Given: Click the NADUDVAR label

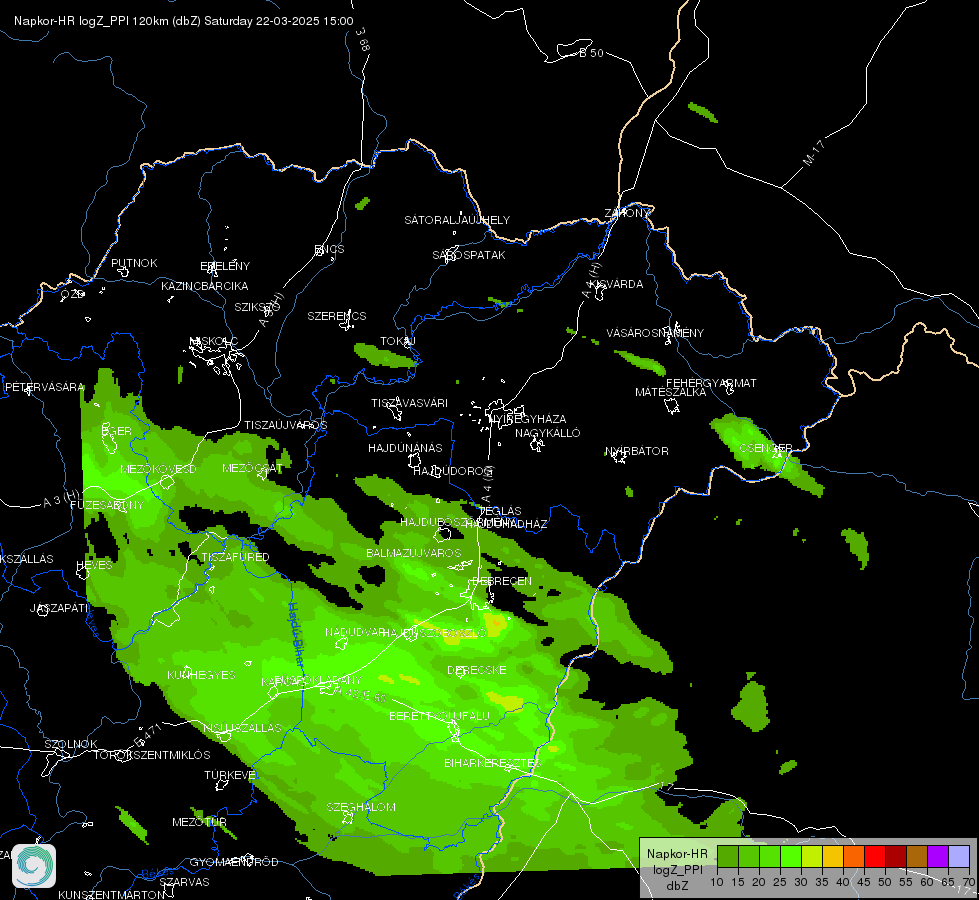Looking at the screenshot, I should (353, 633).
